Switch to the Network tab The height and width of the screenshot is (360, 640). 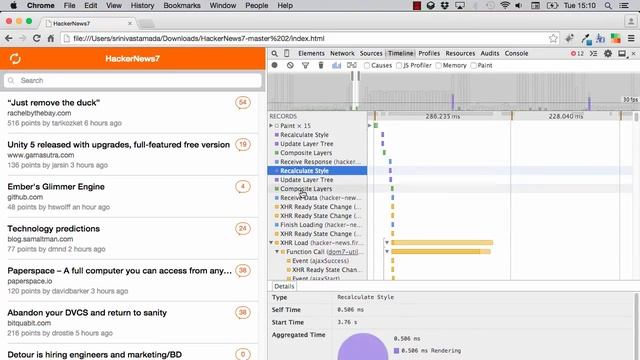342,53
